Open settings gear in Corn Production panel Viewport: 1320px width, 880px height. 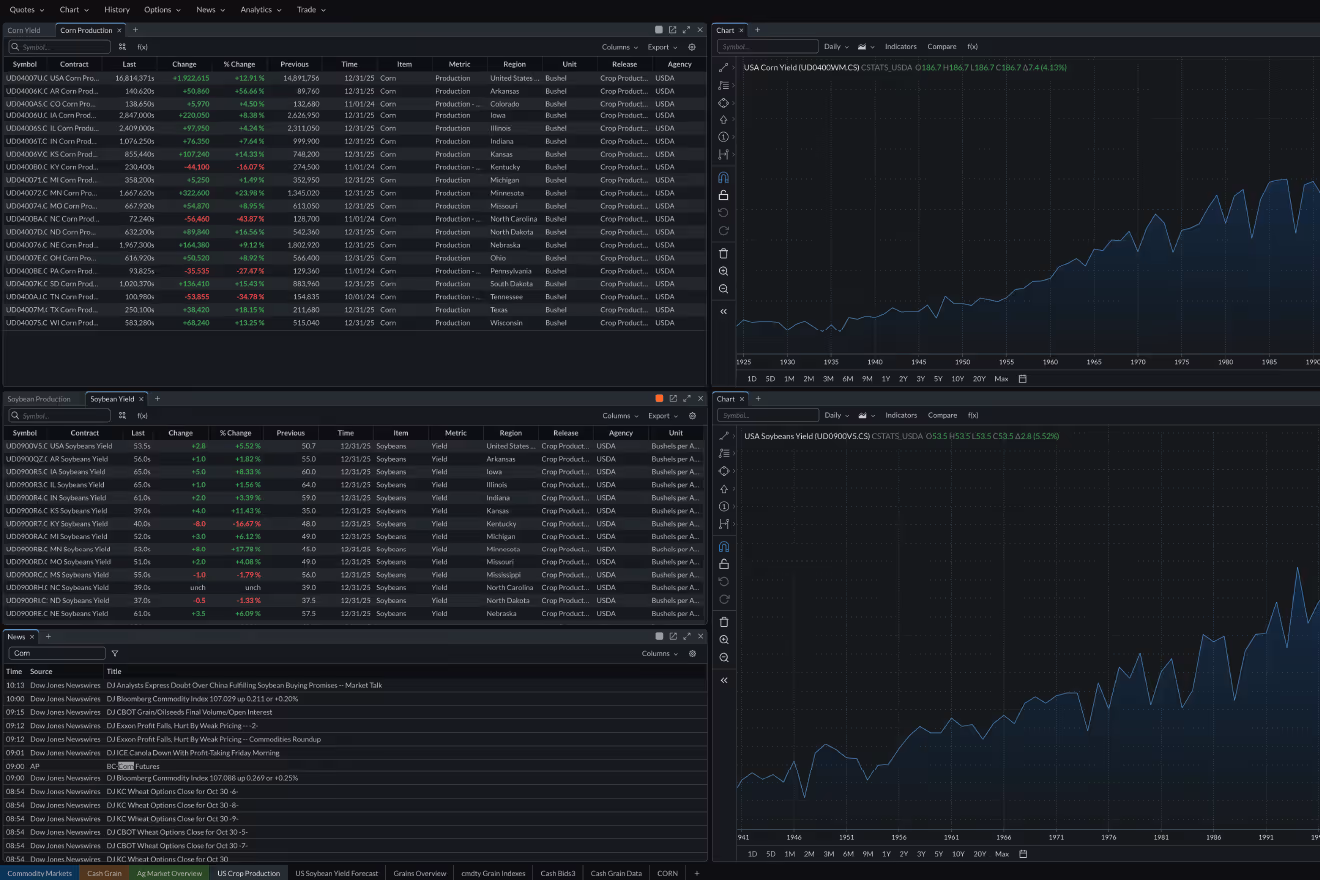click(692, 46)
